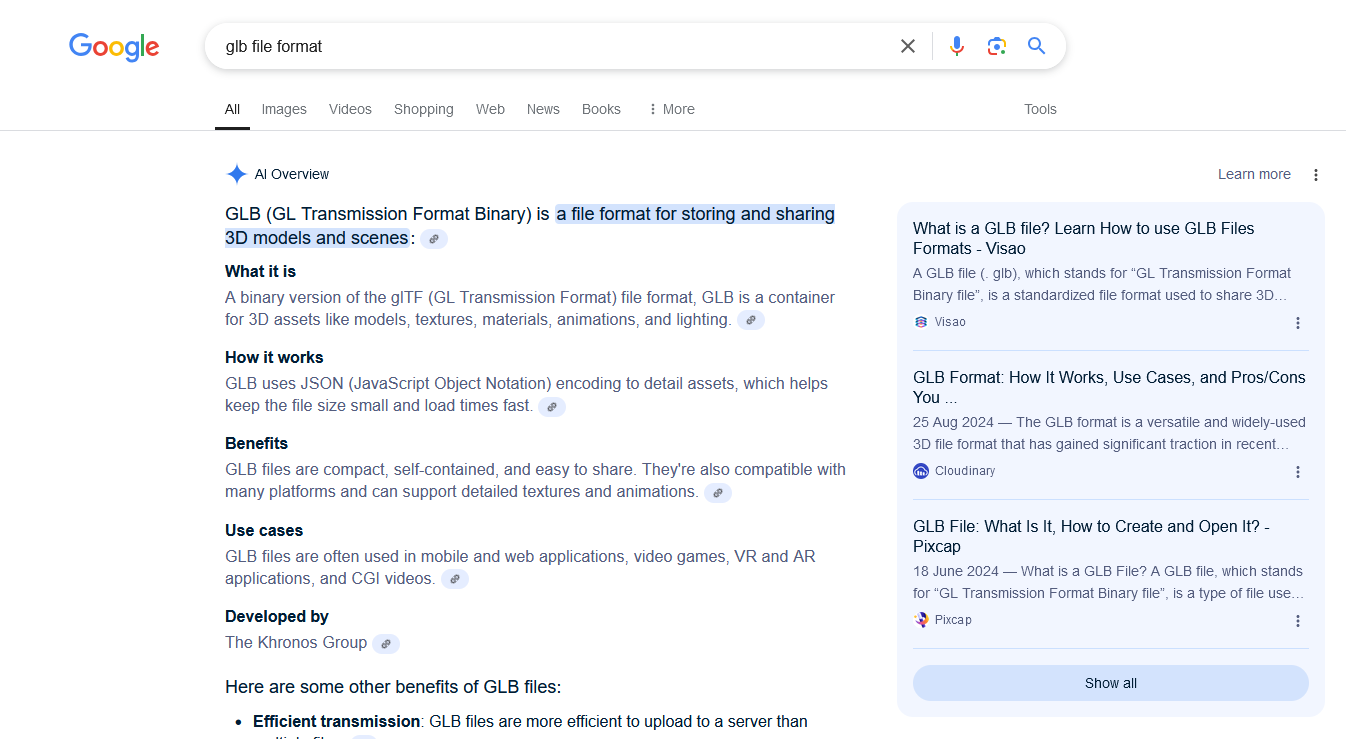Viewport: 1346px width, 739px height.
Task: Open source link icon next to The Khronos Group
Action: [x=386, y=644]
